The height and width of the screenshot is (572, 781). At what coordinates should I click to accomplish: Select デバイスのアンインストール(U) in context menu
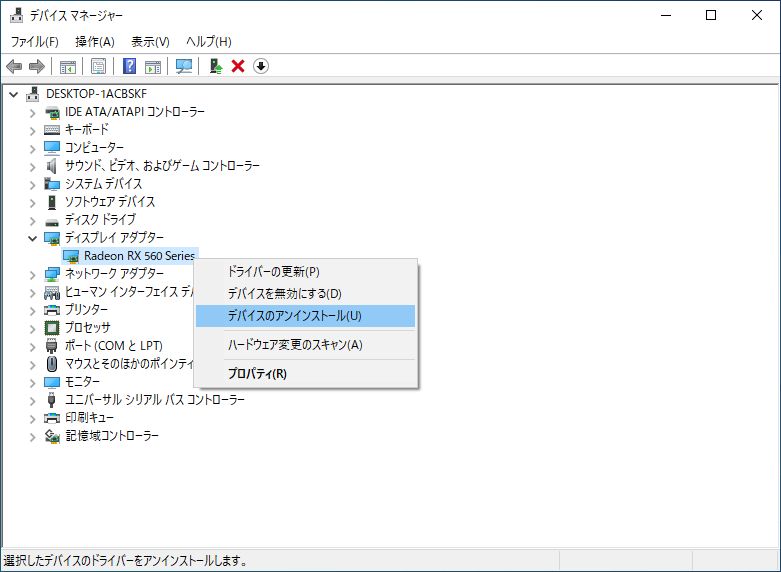(x=305, y=316)
